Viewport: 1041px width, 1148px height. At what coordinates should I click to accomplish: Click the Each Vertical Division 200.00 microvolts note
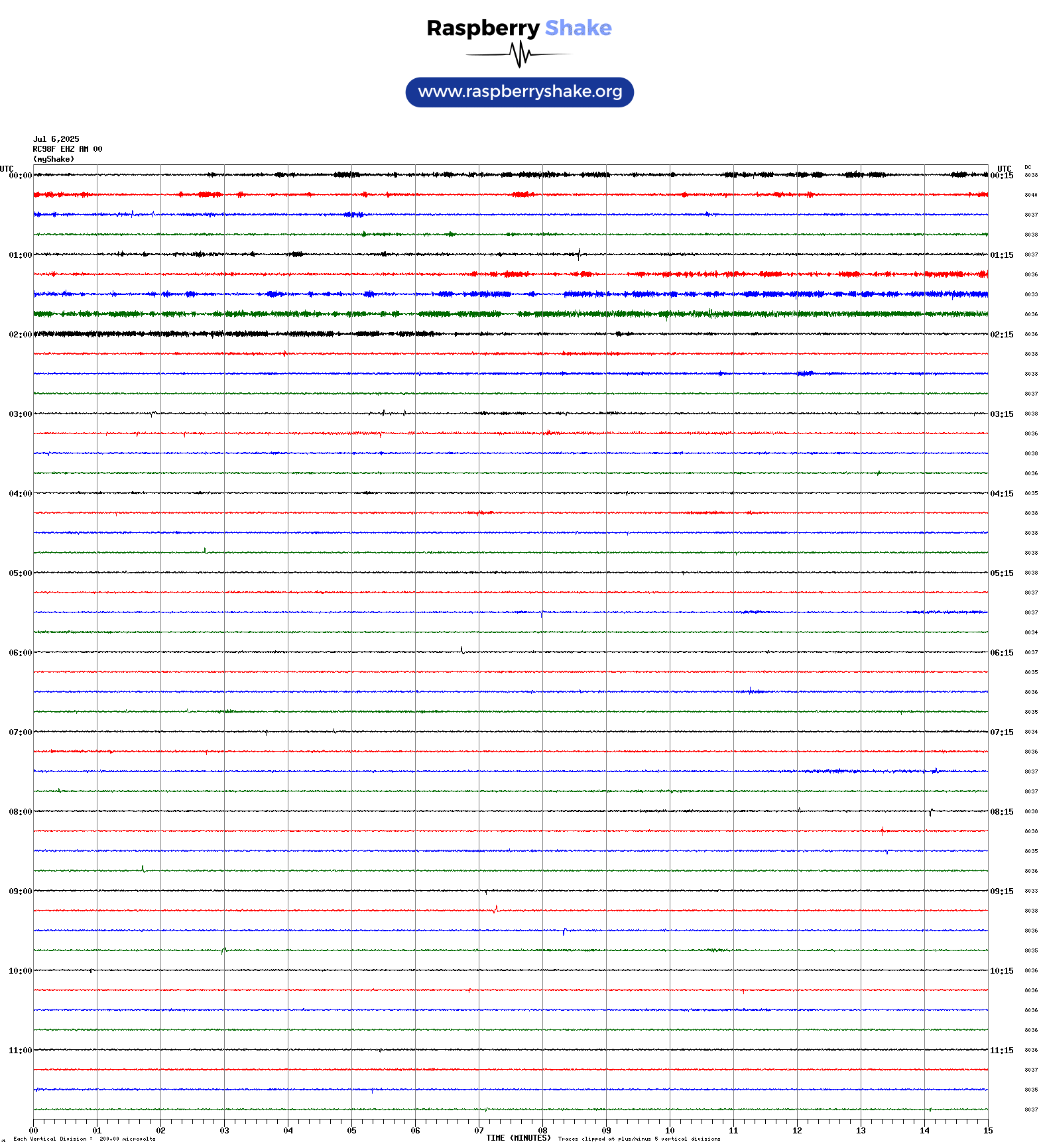[84, 1139]
